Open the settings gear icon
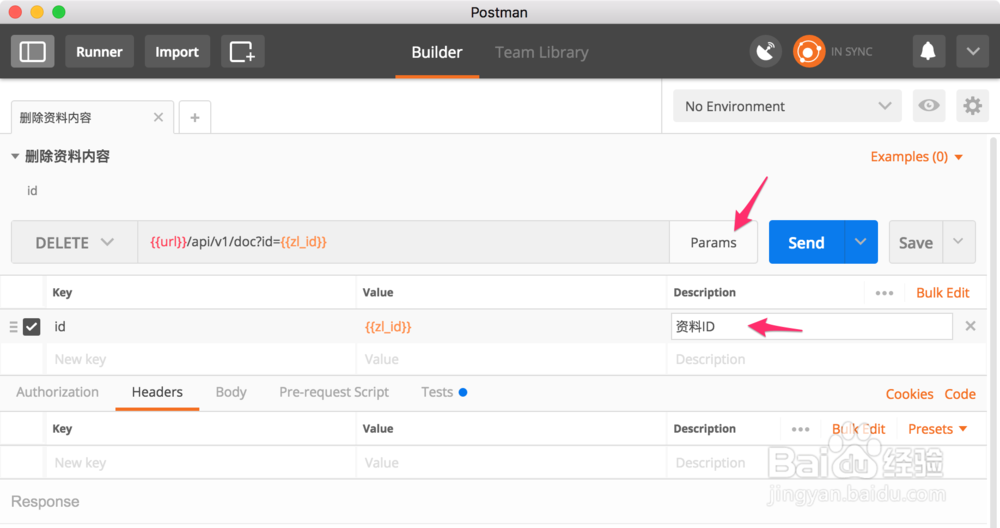Image resolution: width=1000 pixels, height=528 pixels. [x=972, y=106]
